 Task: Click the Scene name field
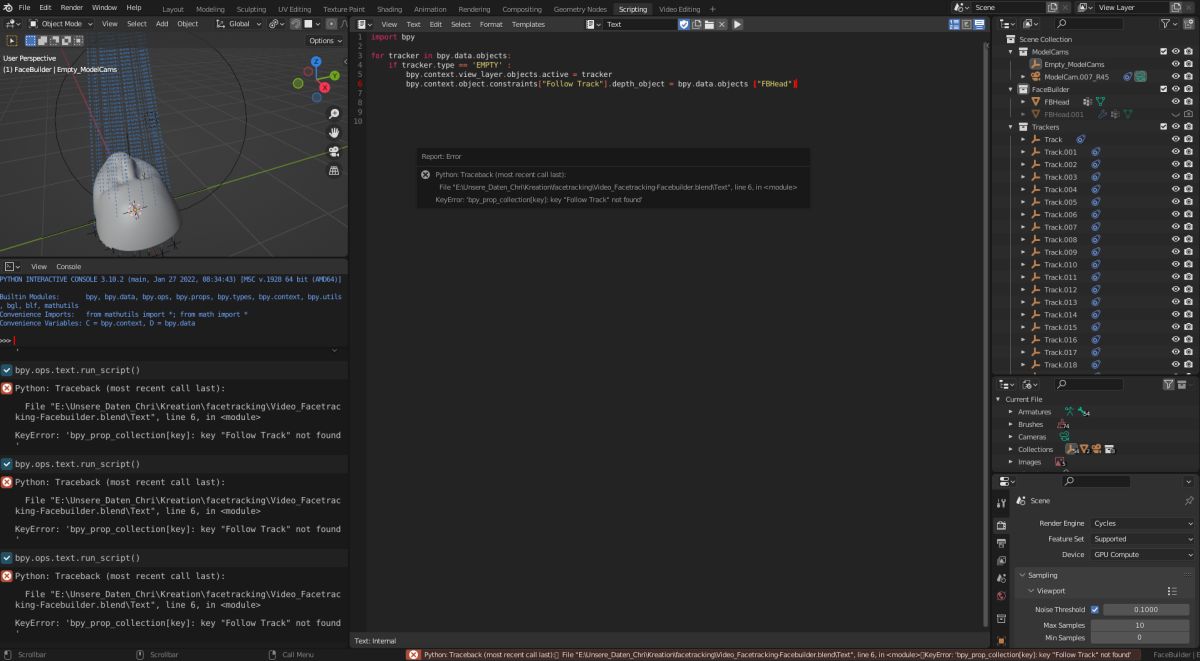pos(1009,7)
